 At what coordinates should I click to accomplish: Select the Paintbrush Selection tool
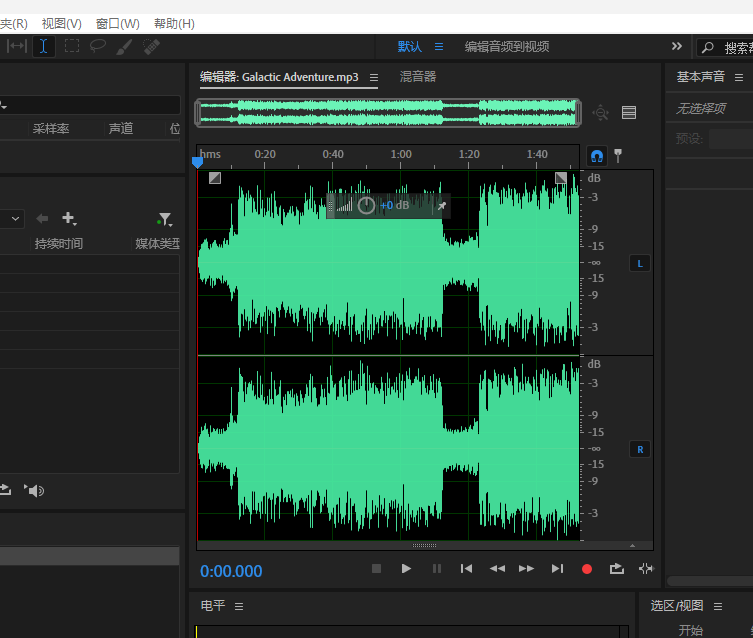[125, 46]
